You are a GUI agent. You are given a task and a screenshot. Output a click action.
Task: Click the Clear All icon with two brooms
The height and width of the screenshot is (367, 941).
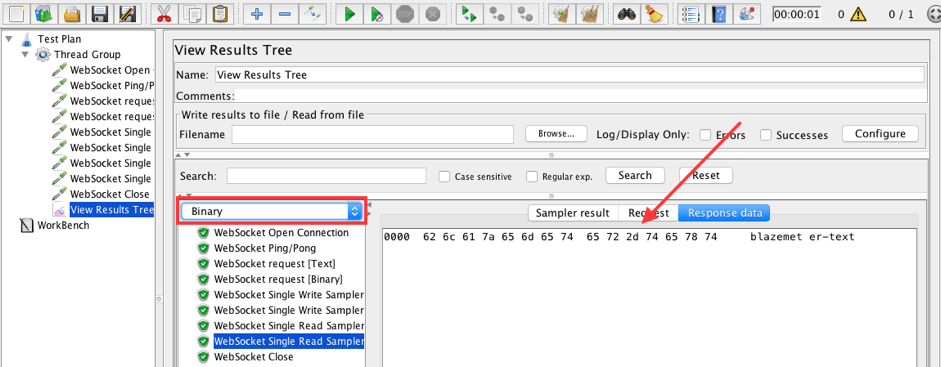tap(590, 13)
